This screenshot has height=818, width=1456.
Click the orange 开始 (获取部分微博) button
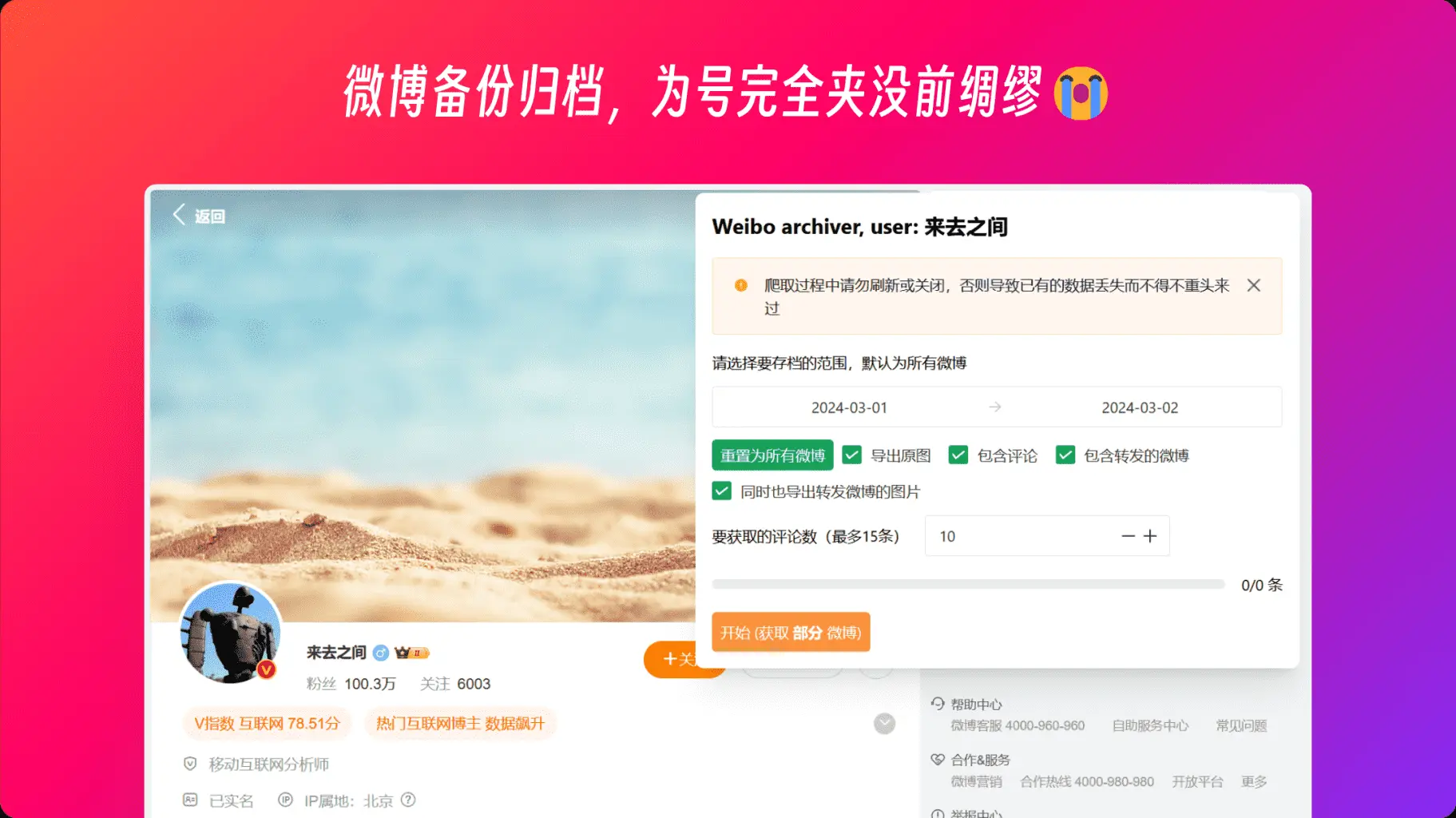791,633
